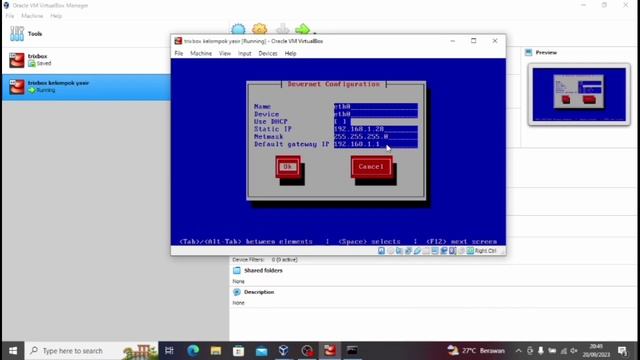
Task: Open Machine menu in VirtualBox Manager
Action: point(32,16)
